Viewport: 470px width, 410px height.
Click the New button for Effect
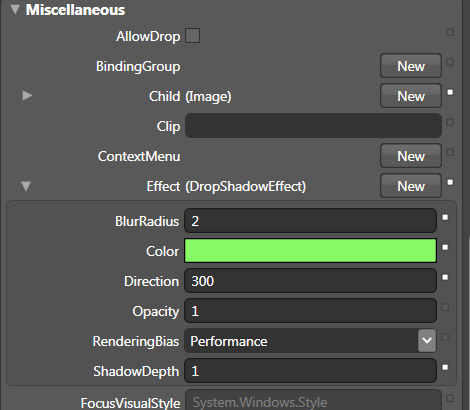click(x=411, y=186)
